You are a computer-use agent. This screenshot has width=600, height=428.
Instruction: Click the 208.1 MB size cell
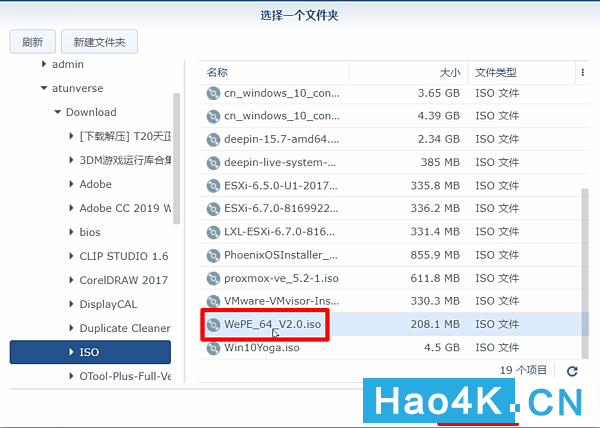coord(435,324)
